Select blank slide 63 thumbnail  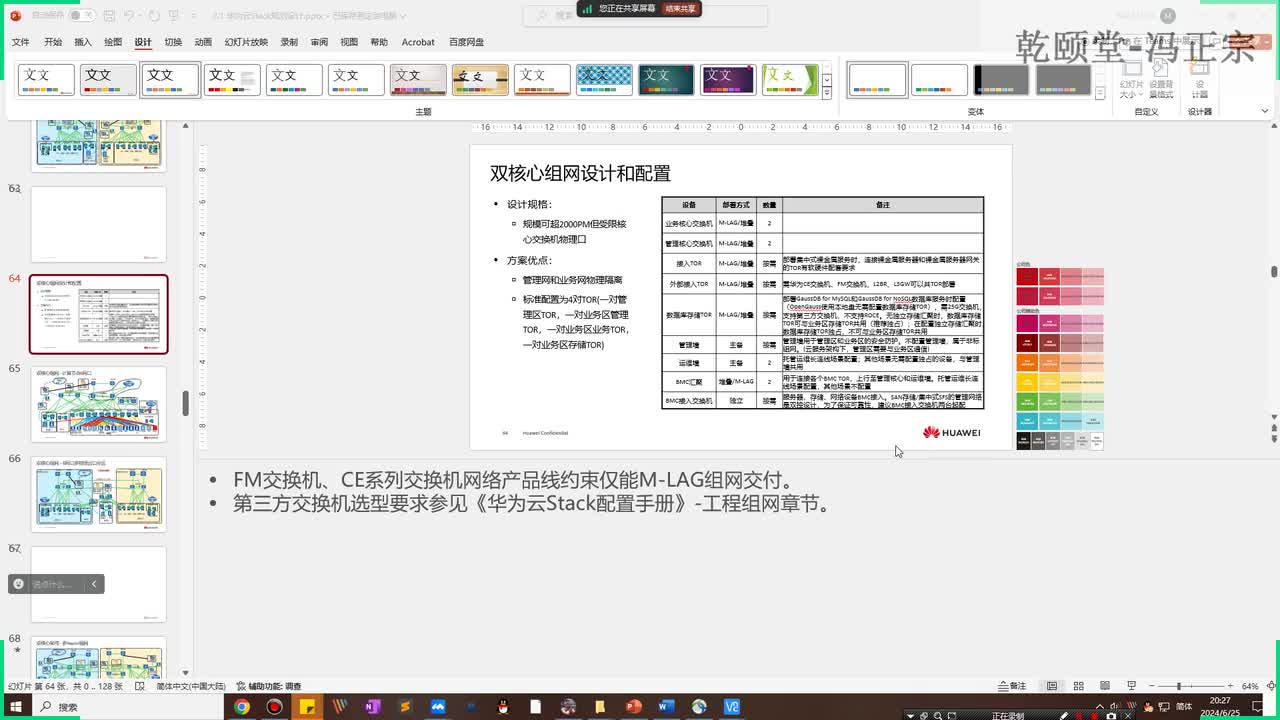click(x=98, y=224)
